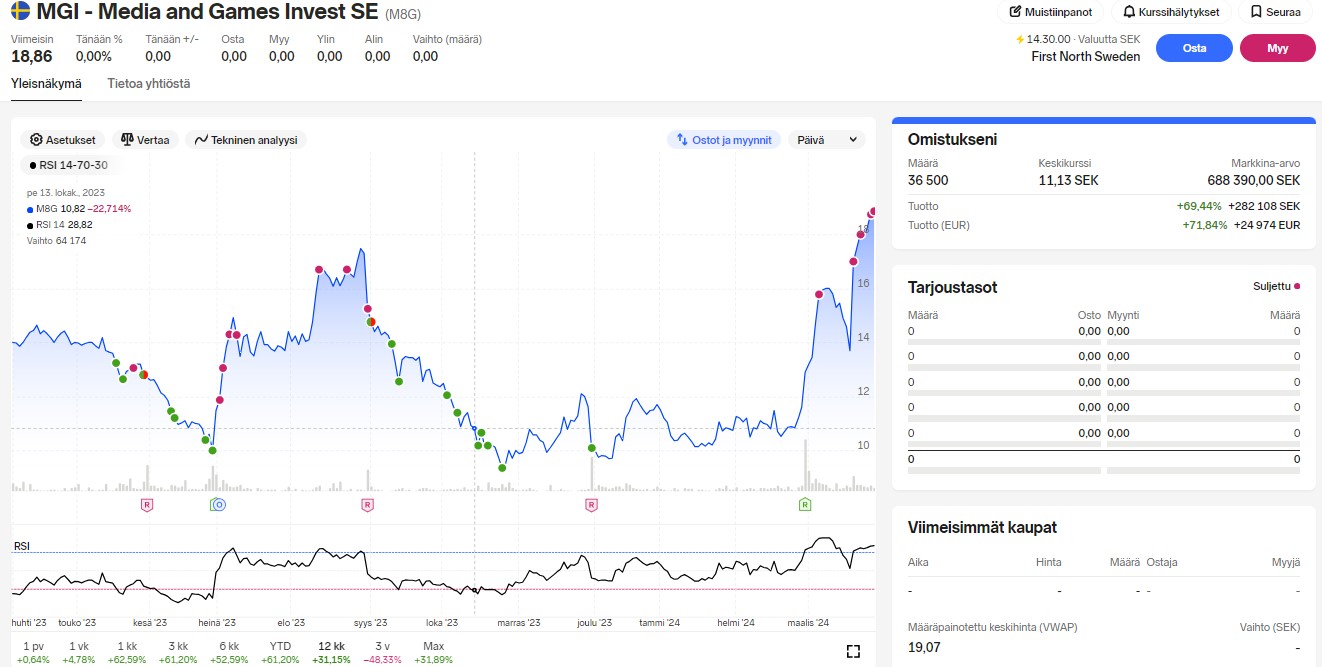Viewport: 1322px width, 667px height.
Task: Click the last price 18,86
Action: point(32,57)
